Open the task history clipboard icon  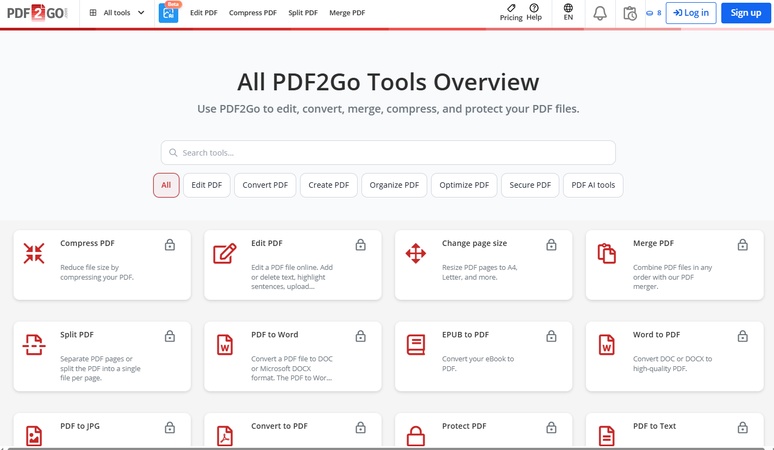(630, 13)
